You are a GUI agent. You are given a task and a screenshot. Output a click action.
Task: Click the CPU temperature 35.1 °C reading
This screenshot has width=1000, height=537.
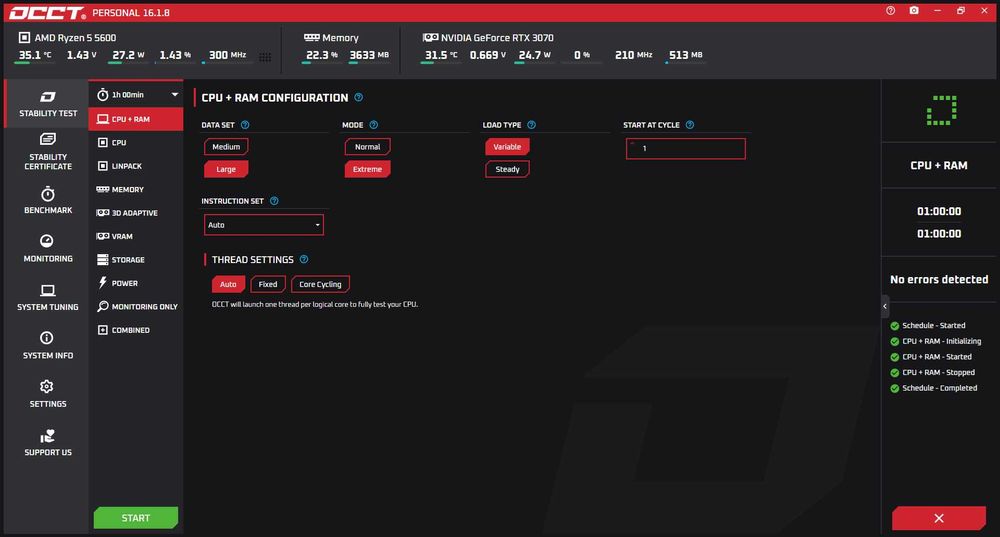(x=34, y=55)
